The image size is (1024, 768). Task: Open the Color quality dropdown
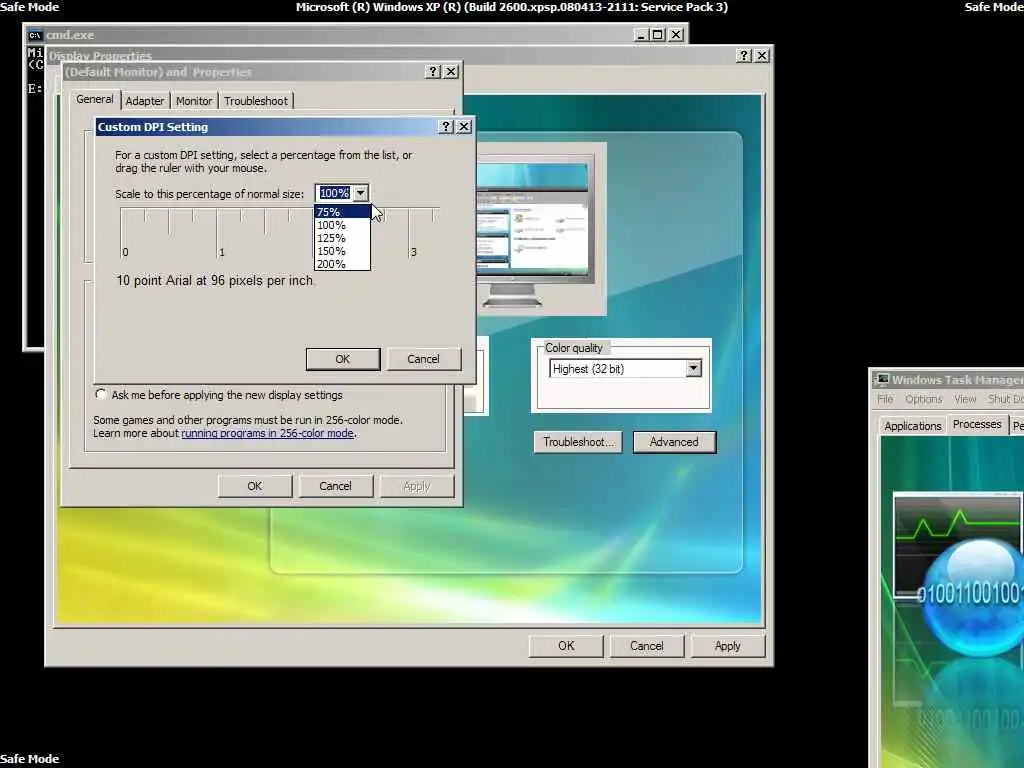click(x=694, y=368)
